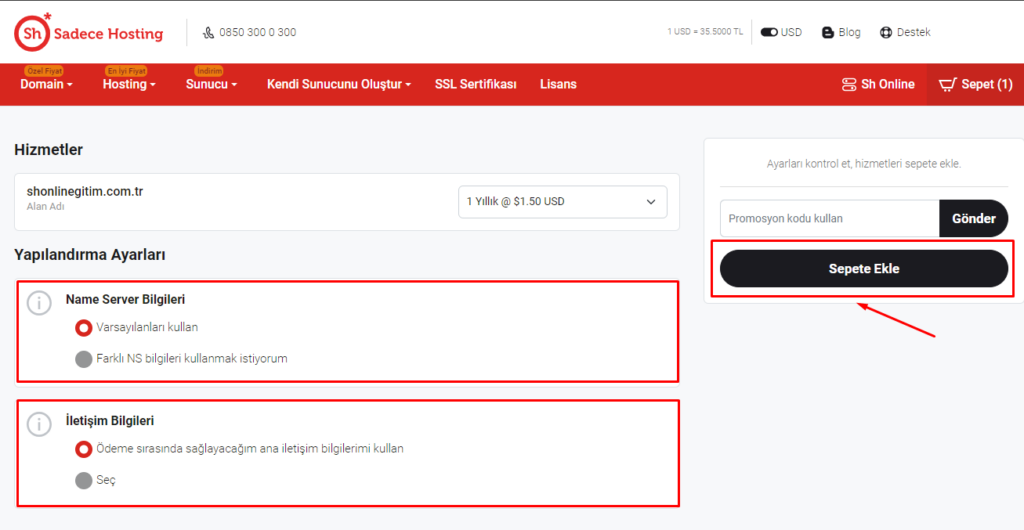
Task: Toggle the USD currency switch
Action: coord(769,32)
